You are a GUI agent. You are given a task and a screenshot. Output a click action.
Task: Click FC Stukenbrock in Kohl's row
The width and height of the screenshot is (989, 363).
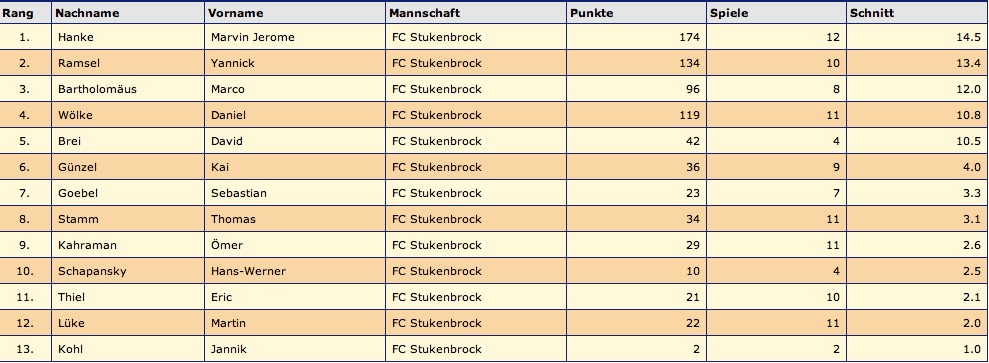436,349
